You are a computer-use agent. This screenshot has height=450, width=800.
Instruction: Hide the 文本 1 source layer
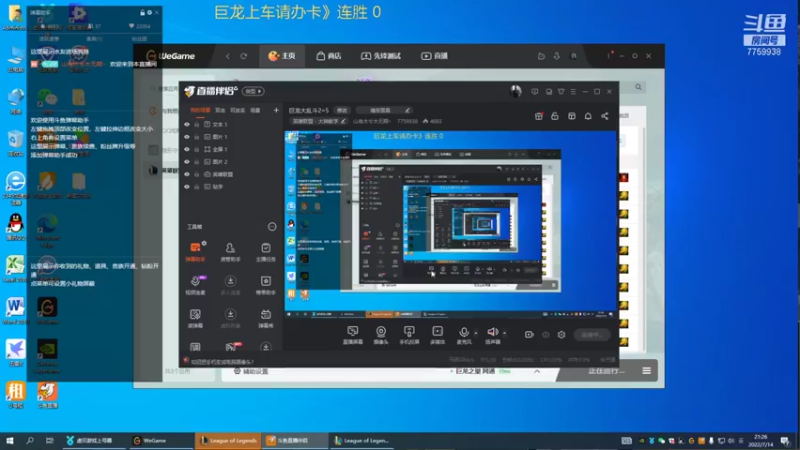click(187, 124)
